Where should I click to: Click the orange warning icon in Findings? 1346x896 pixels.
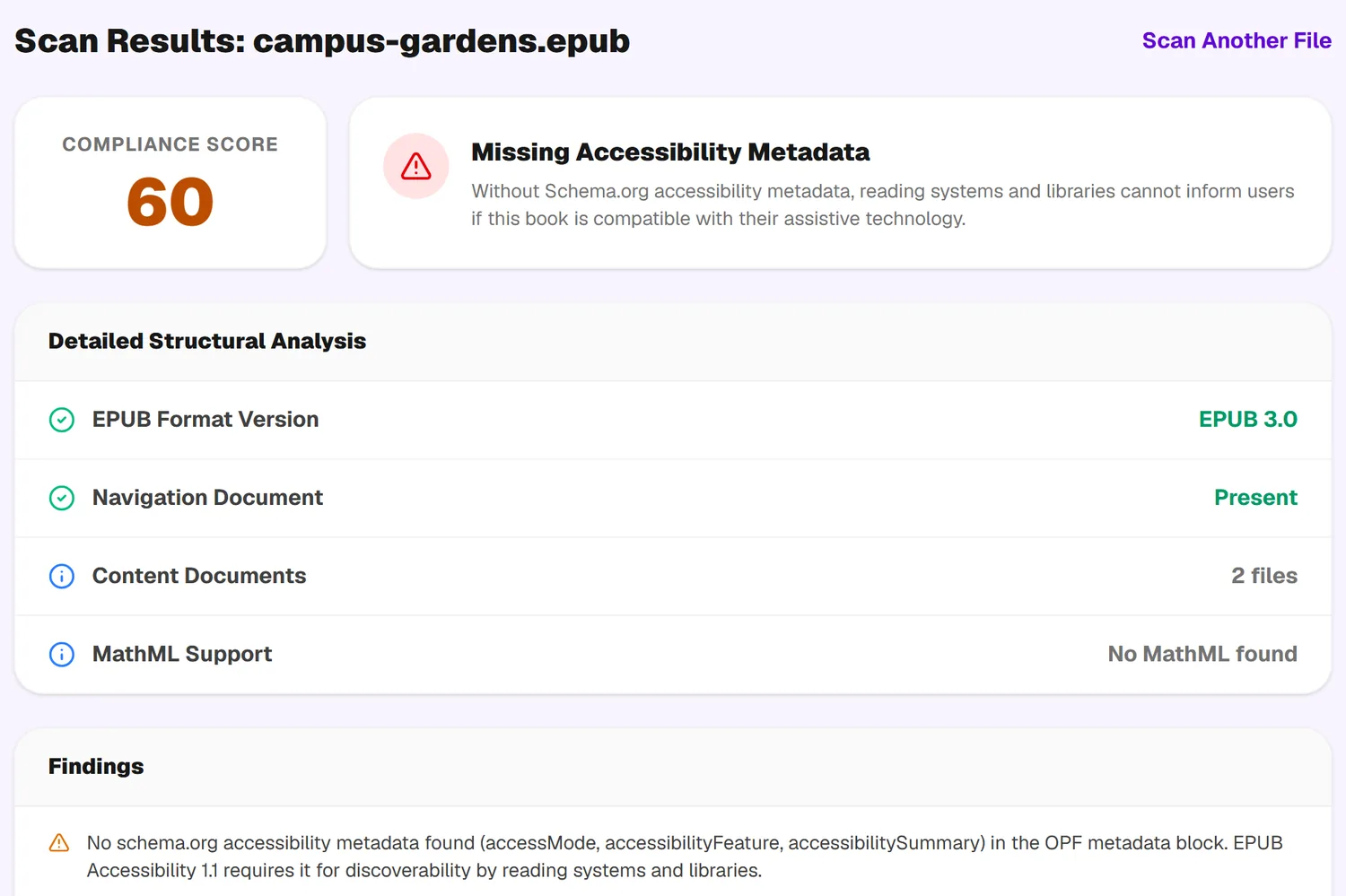tap(59, 843)
